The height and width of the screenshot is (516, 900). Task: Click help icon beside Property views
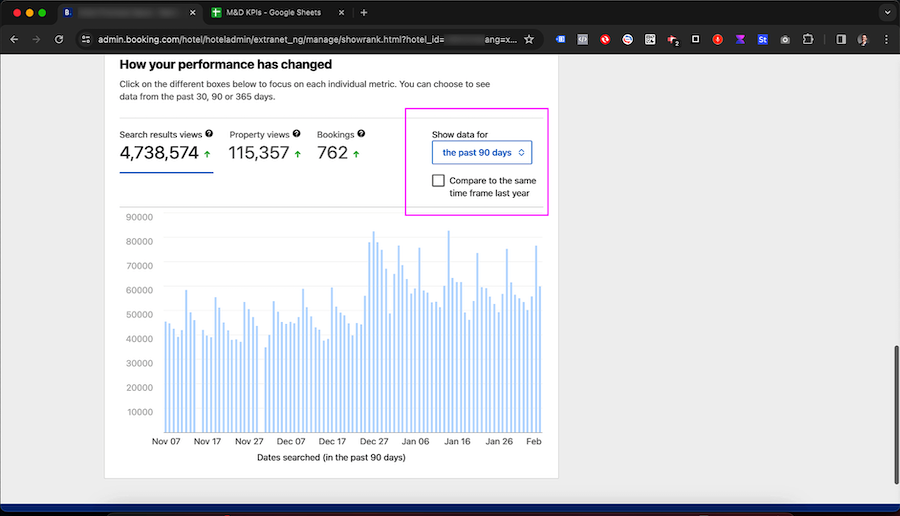296,134
